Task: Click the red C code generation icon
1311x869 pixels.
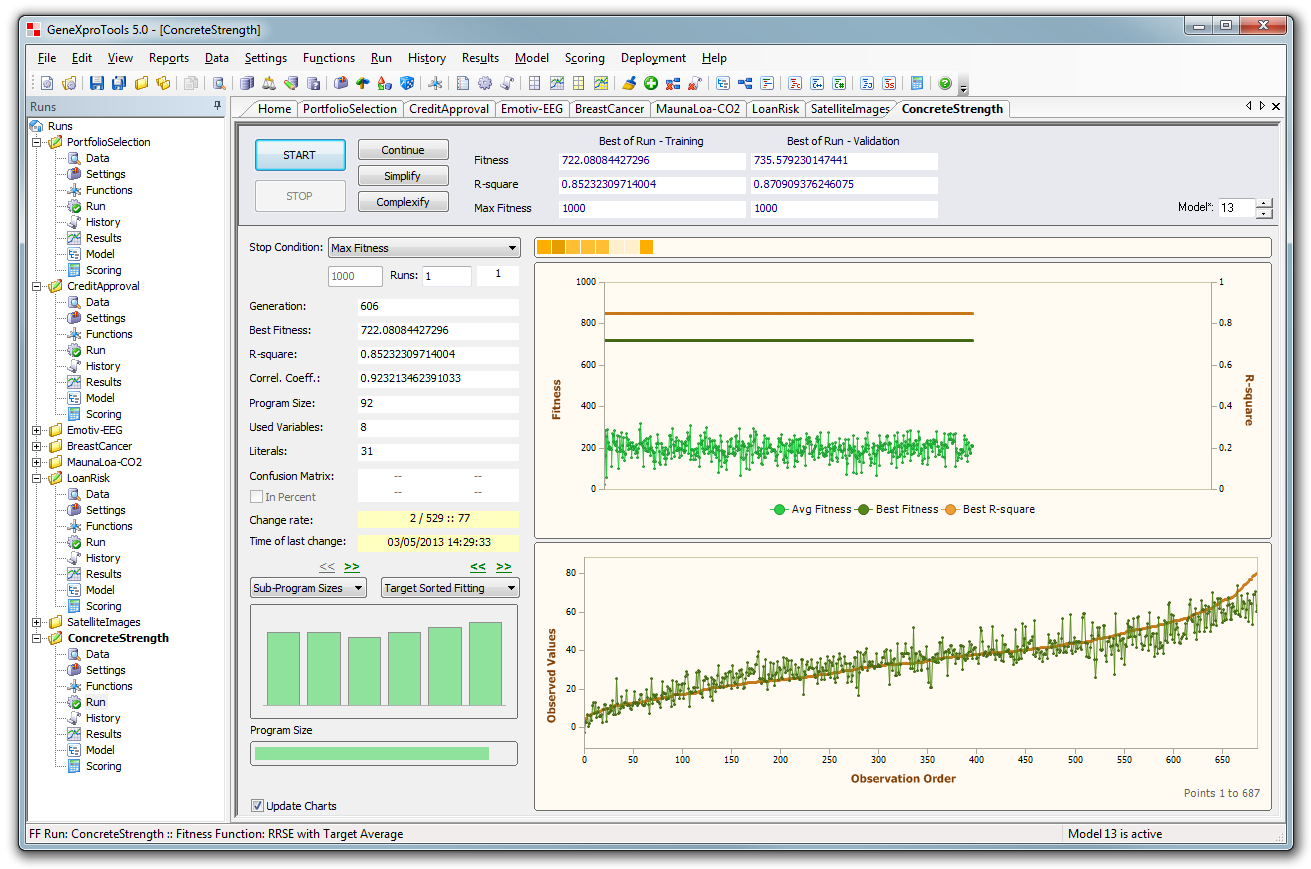Action: coord(795,84)
